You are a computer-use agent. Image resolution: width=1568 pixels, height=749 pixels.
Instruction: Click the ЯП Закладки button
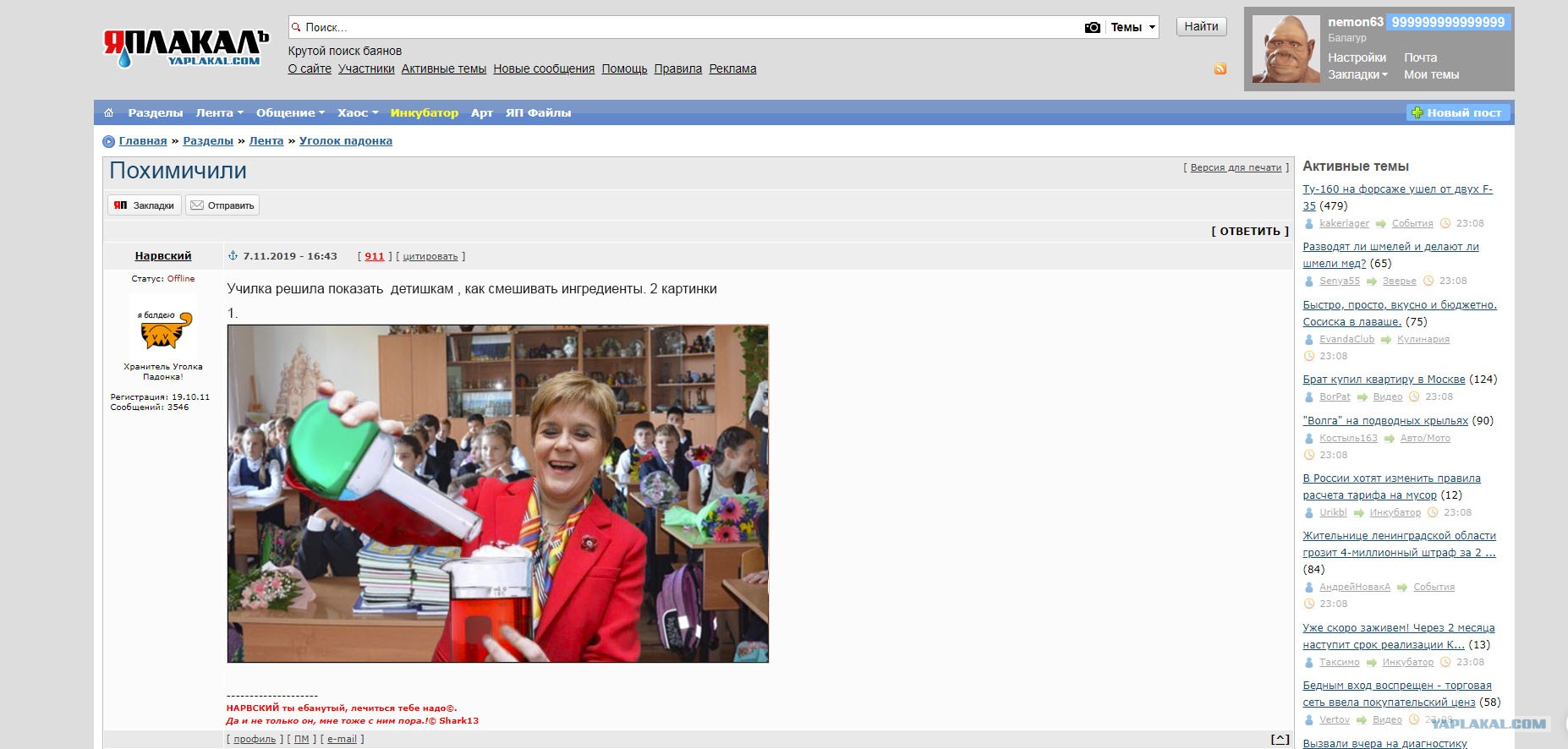[x=145, y=205]
